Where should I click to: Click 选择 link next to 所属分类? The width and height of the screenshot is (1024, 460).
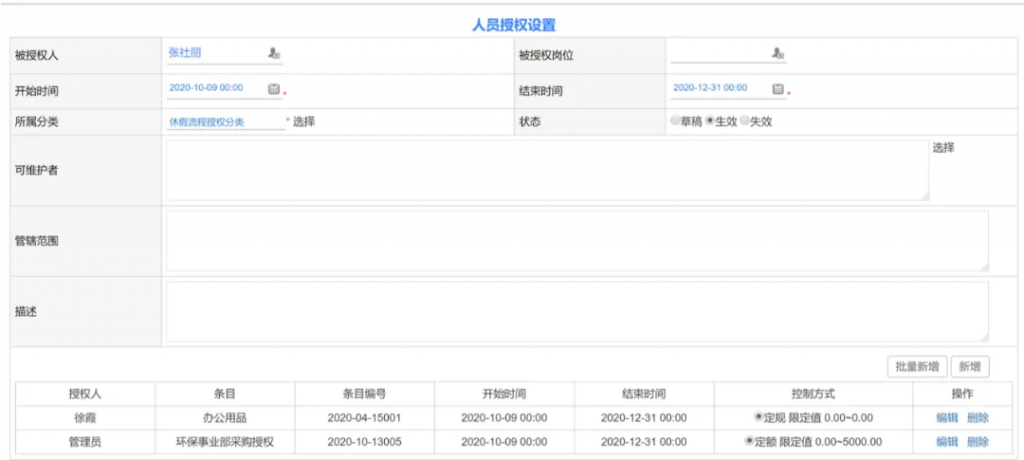pos(304,122)
